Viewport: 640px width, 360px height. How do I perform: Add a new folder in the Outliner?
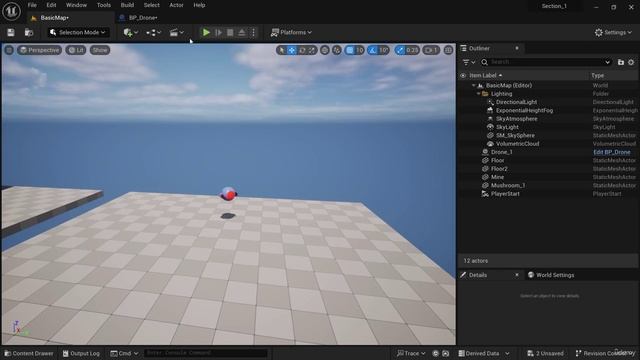[x=621, y=62]
